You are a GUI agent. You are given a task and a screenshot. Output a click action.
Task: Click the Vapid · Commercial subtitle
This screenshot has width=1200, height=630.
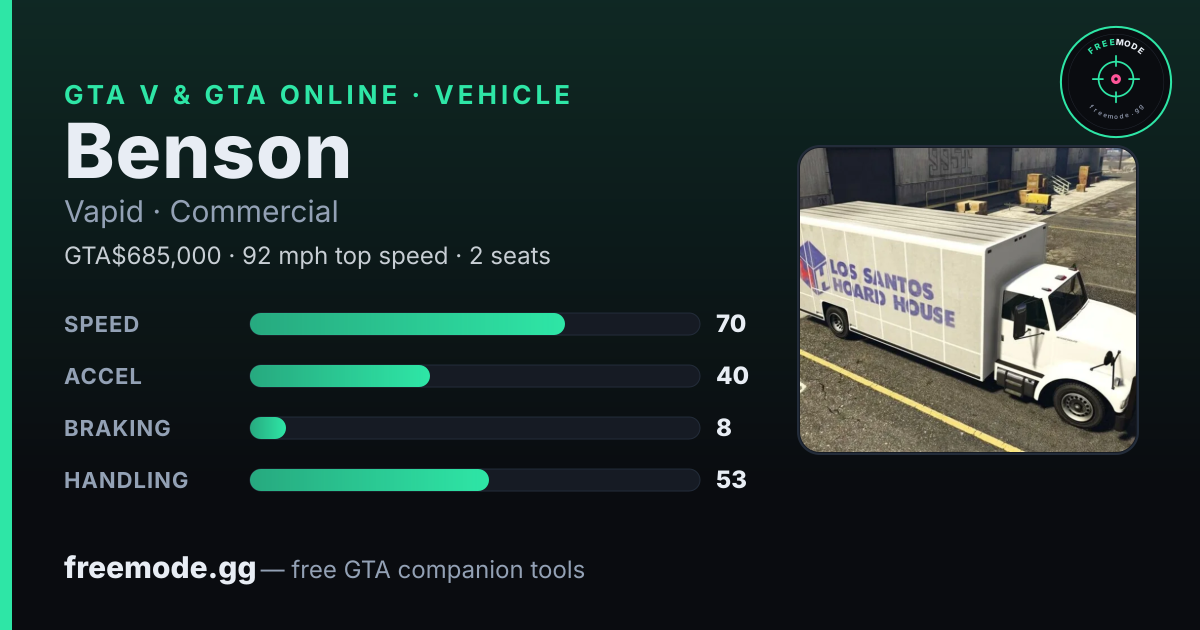(201, 212)
